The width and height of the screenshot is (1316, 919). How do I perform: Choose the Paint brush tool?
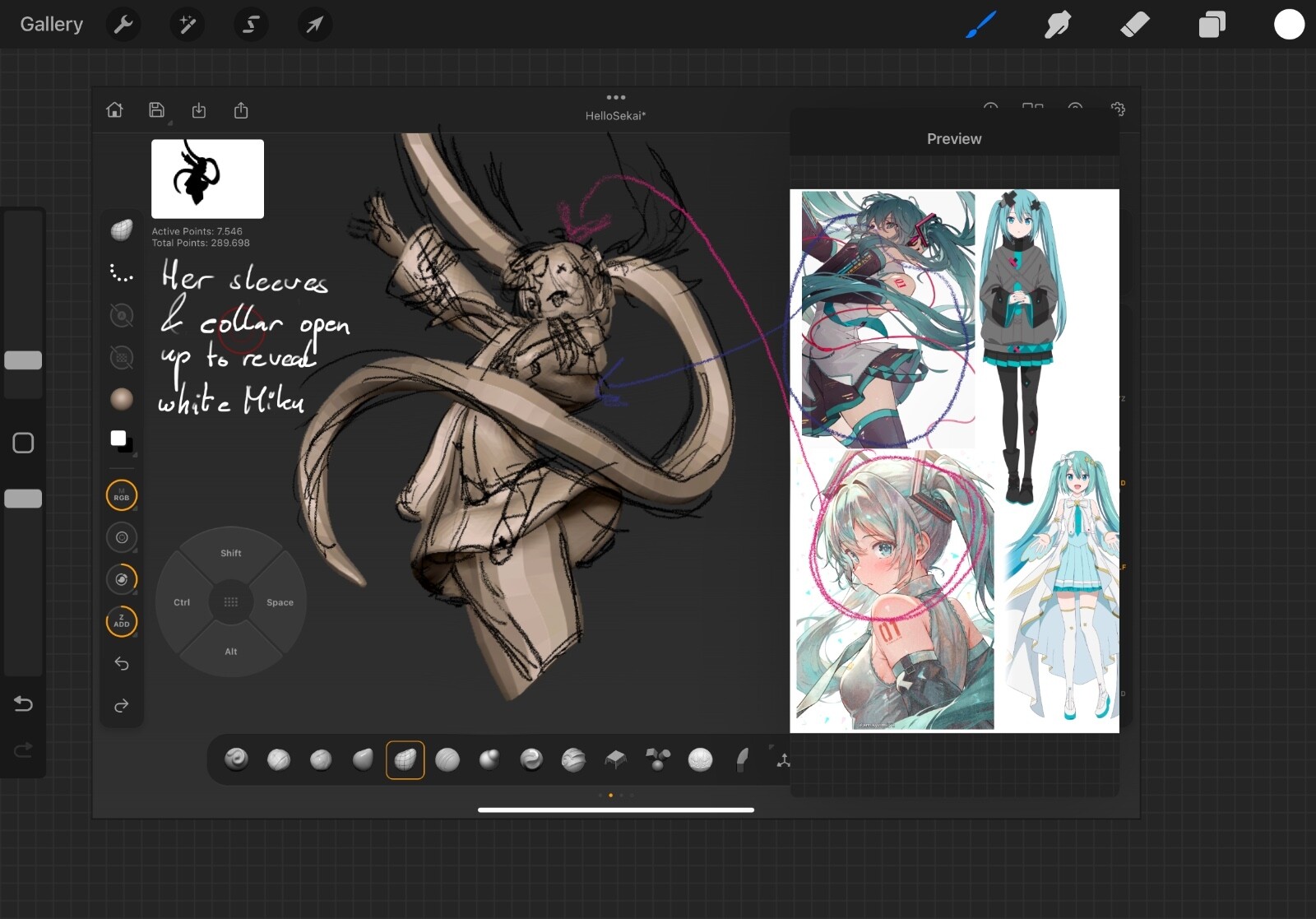pos(980,25)
